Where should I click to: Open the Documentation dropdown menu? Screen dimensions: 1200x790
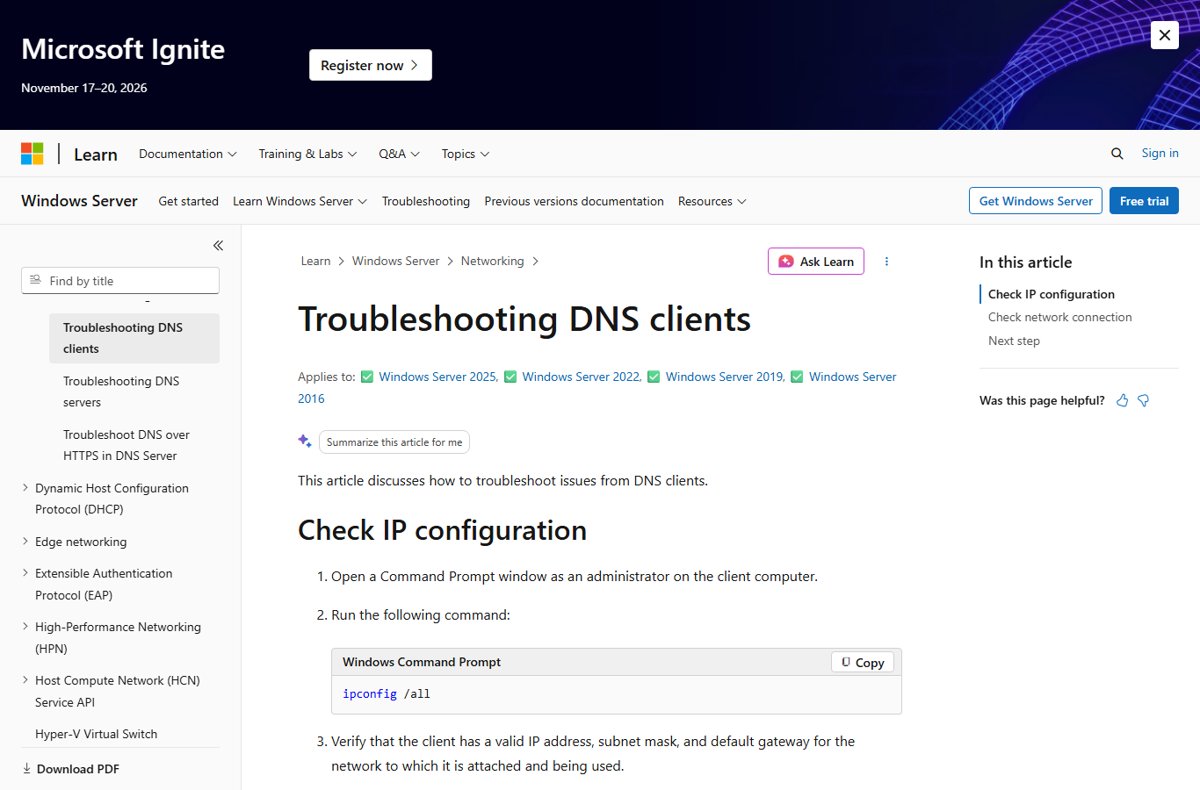pyautogui.click(x=188, y=154)
